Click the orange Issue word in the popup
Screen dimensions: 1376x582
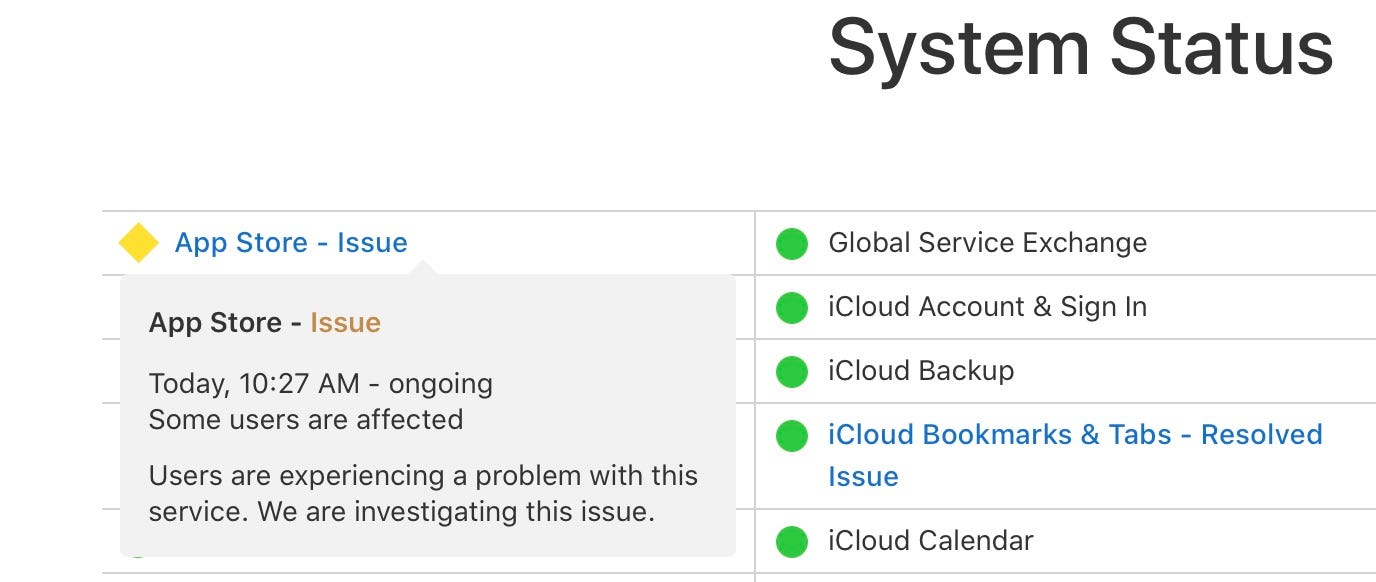tap(345, 323)
